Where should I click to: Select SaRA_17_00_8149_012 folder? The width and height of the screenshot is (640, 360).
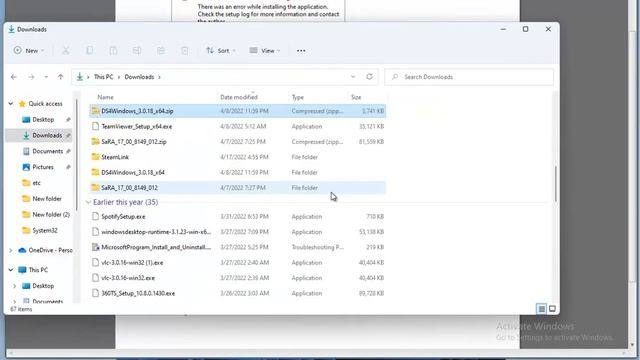point(238,188)
